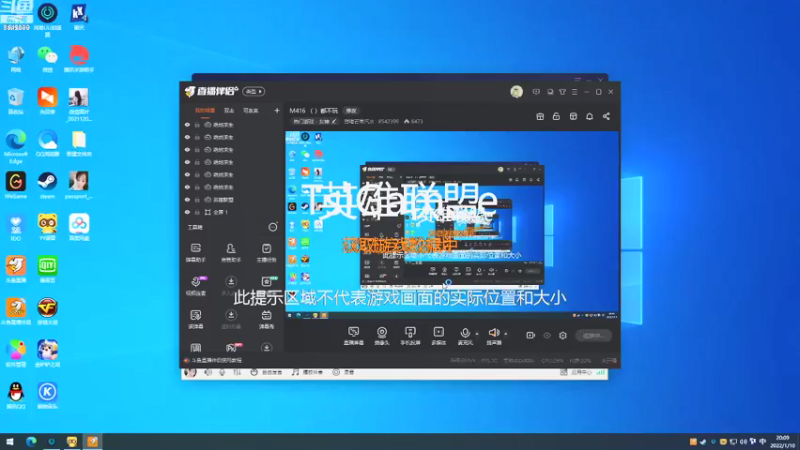
Task: Open the skin shirt icon in the title bar
Action: (562, 92)
